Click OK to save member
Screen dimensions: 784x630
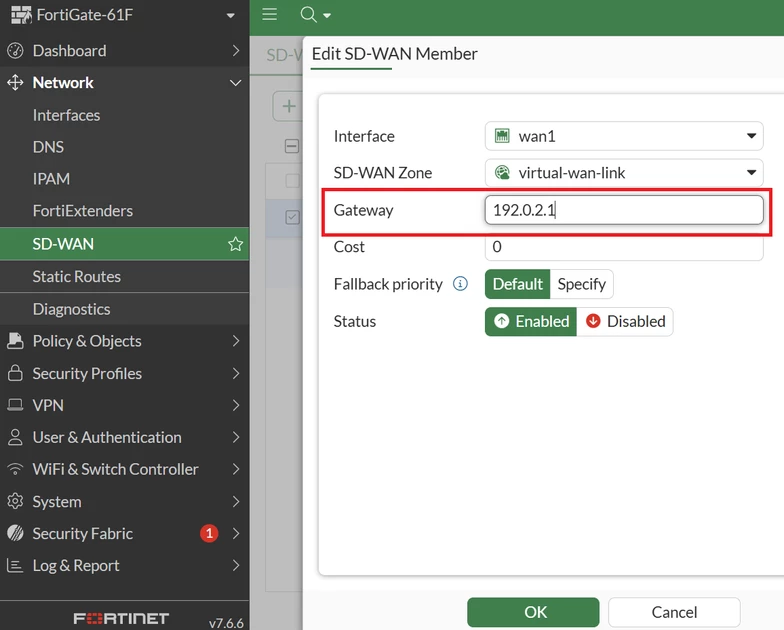(x=534, y=612)
